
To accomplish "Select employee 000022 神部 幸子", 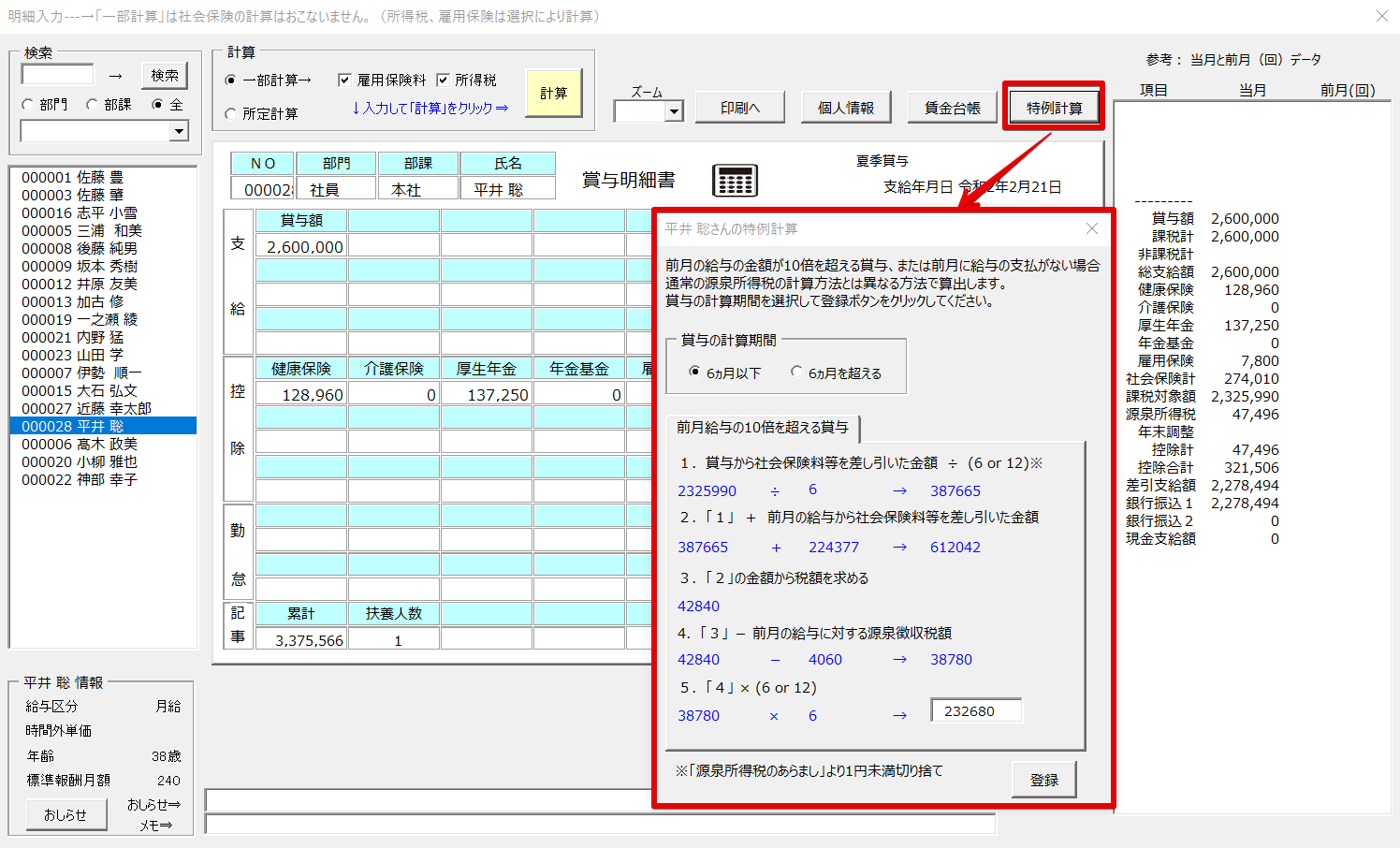I will 103,480.
